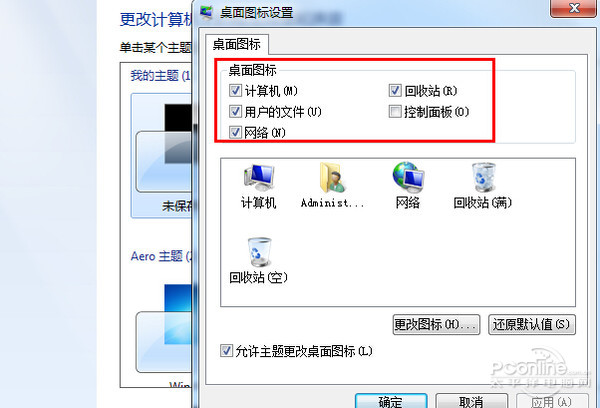The height and width of the screenshot is (408, 600).
Task: Uncheck the 回收站(R) checkbox
Action: (x=395, y=91)
